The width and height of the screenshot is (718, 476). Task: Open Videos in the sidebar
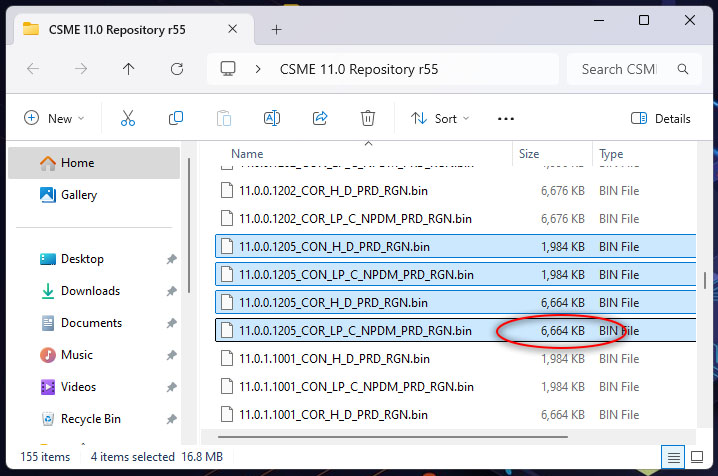click(x=94, y=387)
